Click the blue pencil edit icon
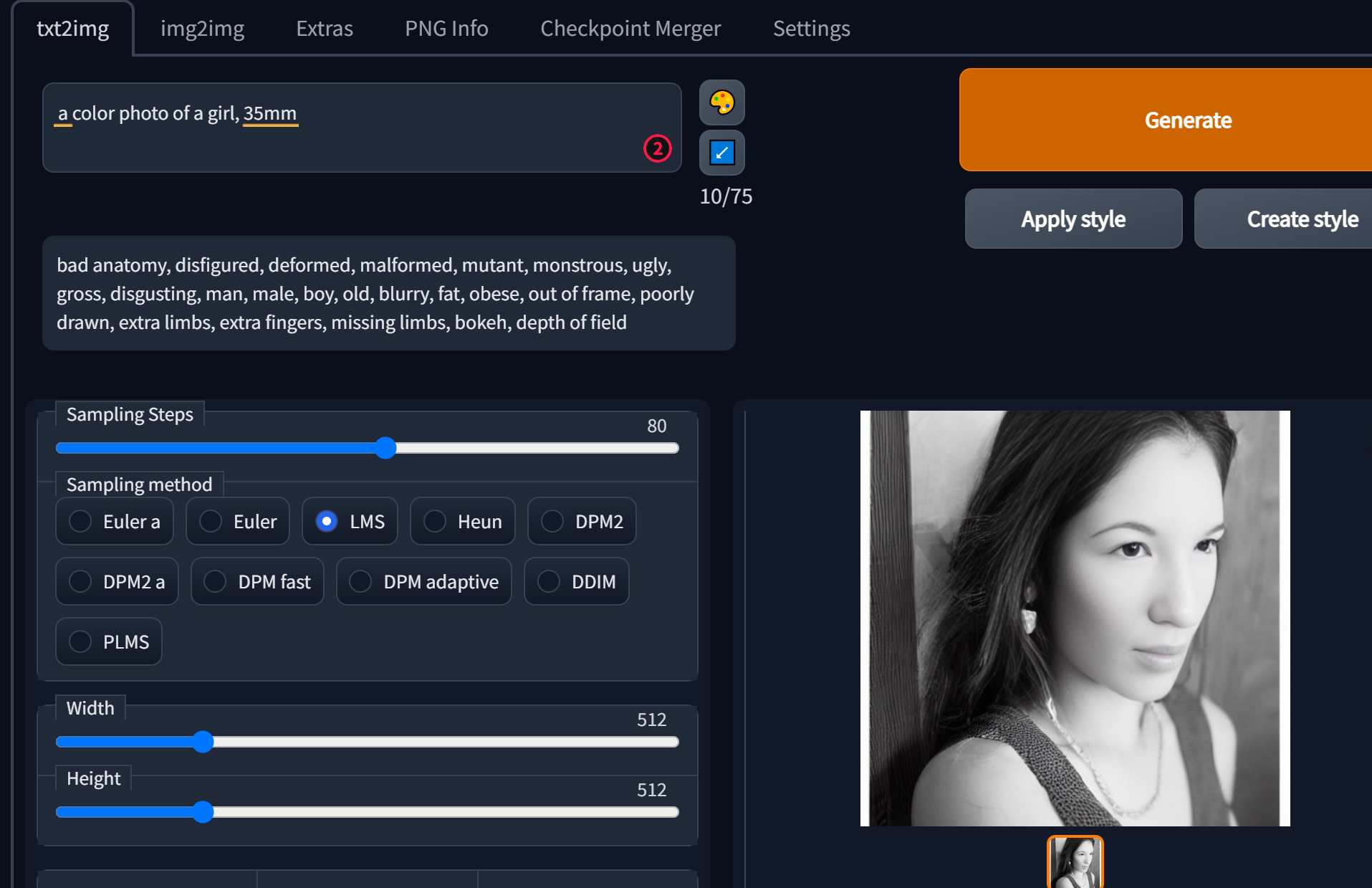The height and width of the screenshot is (888, 1372). click(721, 153)
